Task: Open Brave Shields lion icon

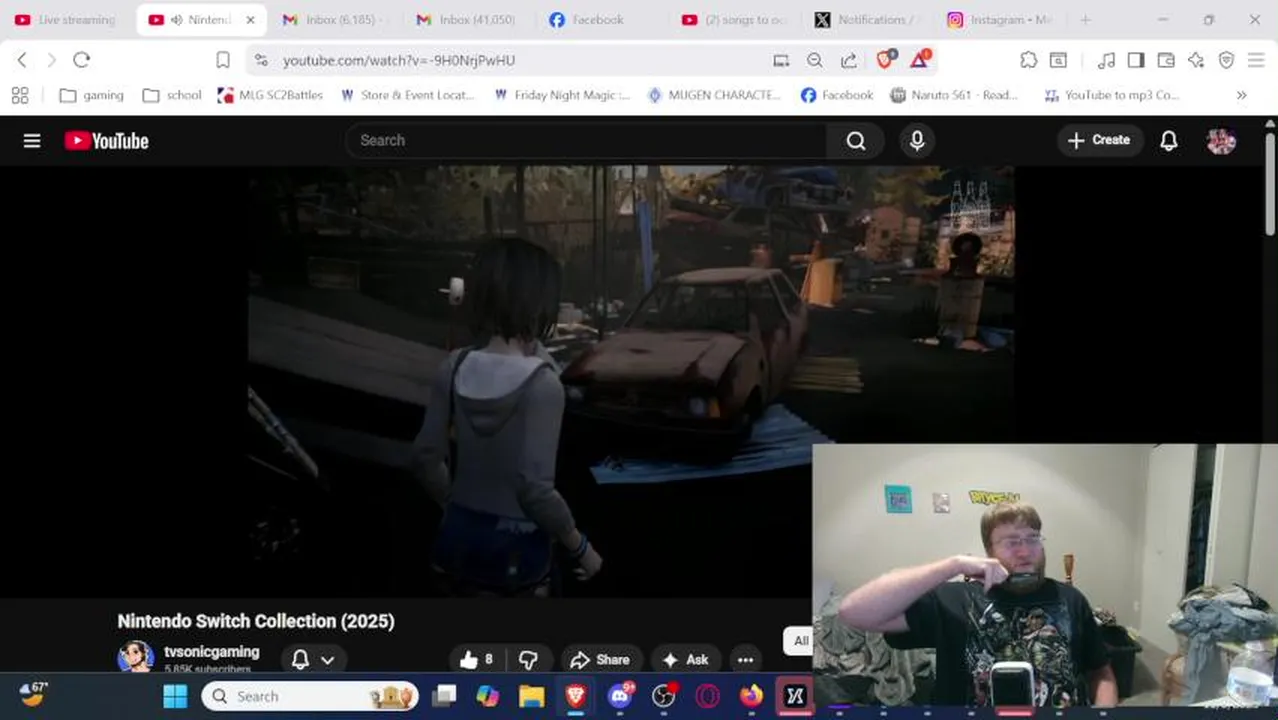Action: [x=885, y=60]
